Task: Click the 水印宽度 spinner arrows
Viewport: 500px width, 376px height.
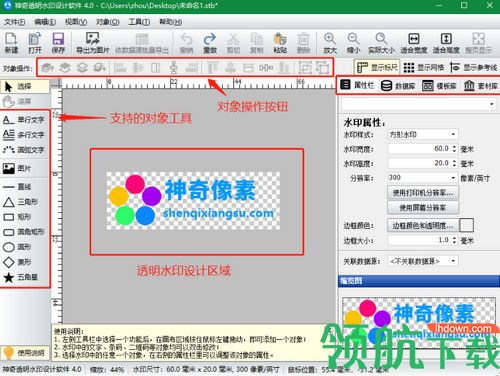Action: 454,149
